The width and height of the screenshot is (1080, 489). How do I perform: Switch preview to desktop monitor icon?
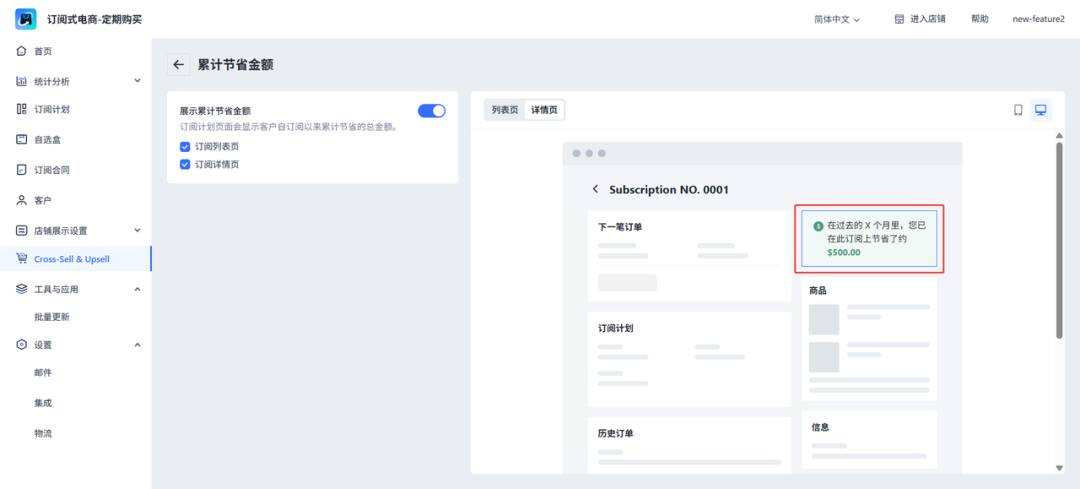1041,110
